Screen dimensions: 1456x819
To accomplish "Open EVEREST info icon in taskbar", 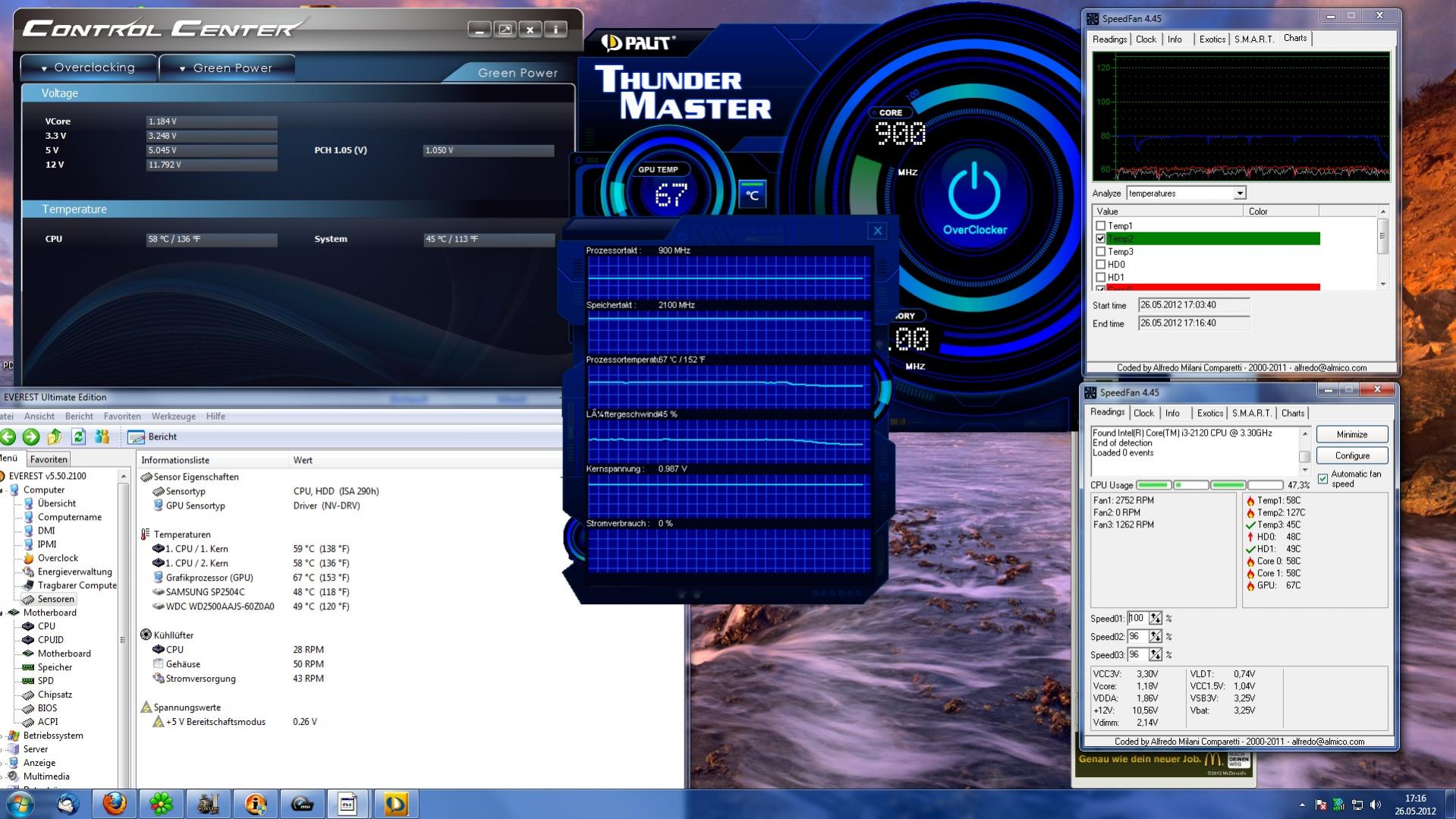I will (x=255, y=804).
